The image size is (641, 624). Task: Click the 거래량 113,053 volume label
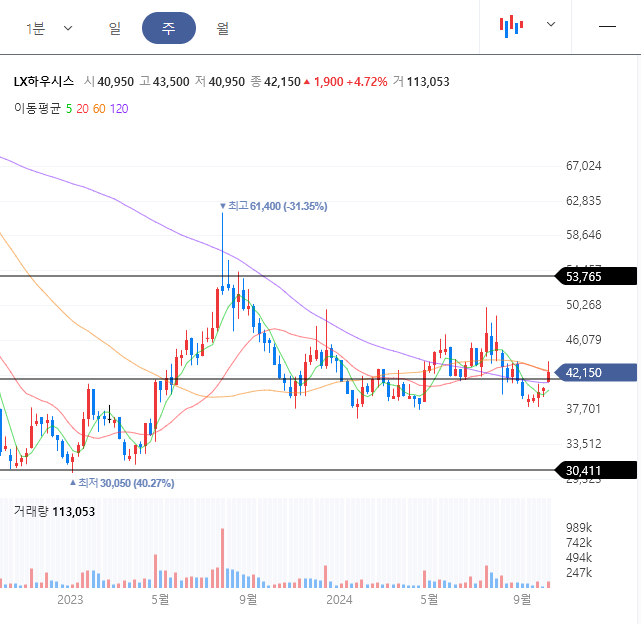coord(54,512)
